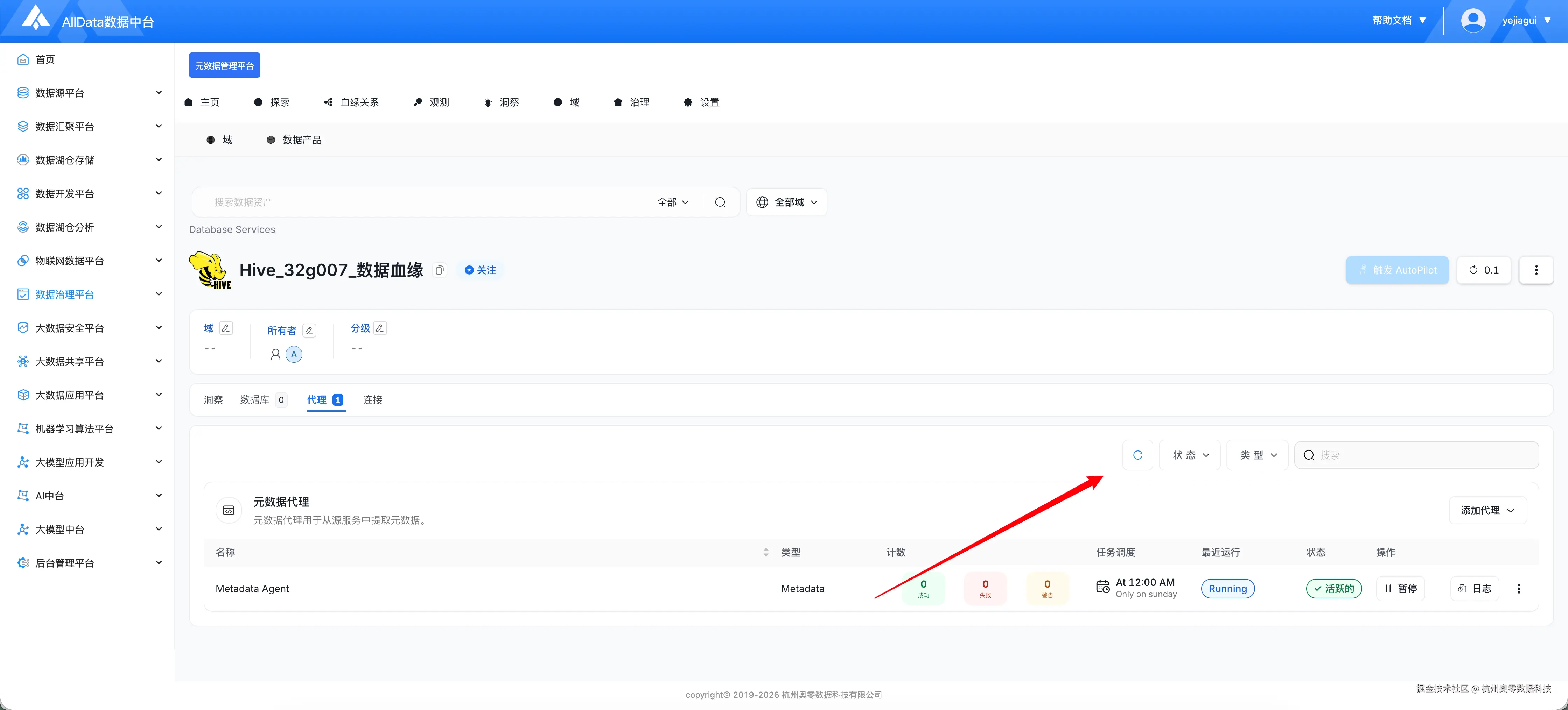Click the 首页 home icon
The height and width of the screenshot is (710, 1568).
pos(23,59)
